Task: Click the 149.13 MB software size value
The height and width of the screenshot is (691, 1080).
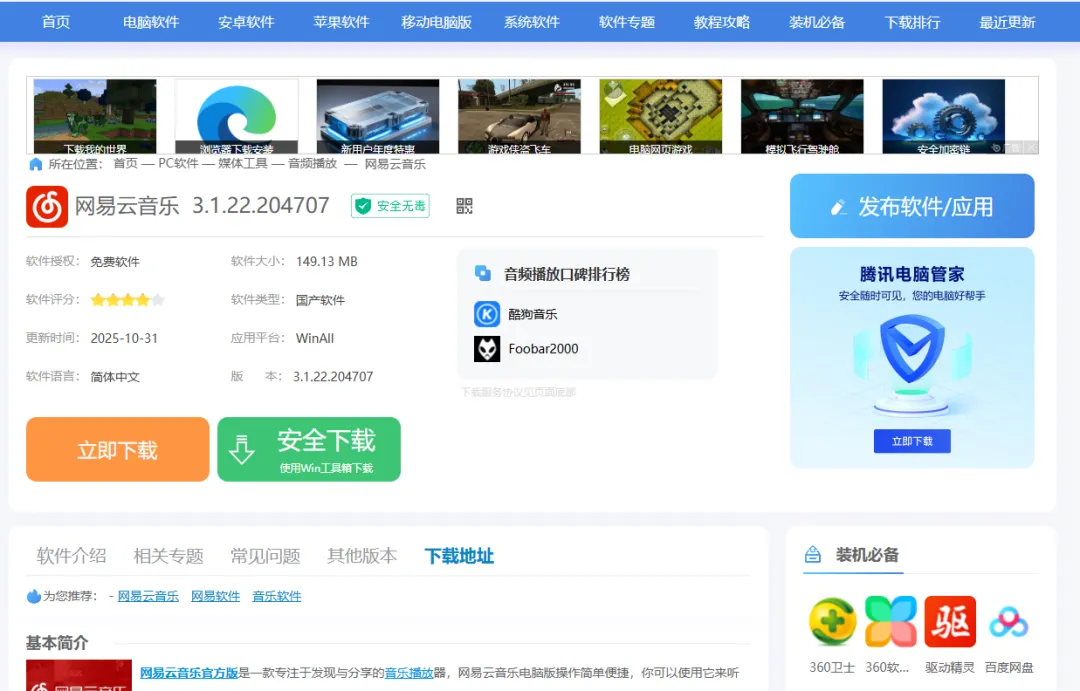Action: point(326,262)
